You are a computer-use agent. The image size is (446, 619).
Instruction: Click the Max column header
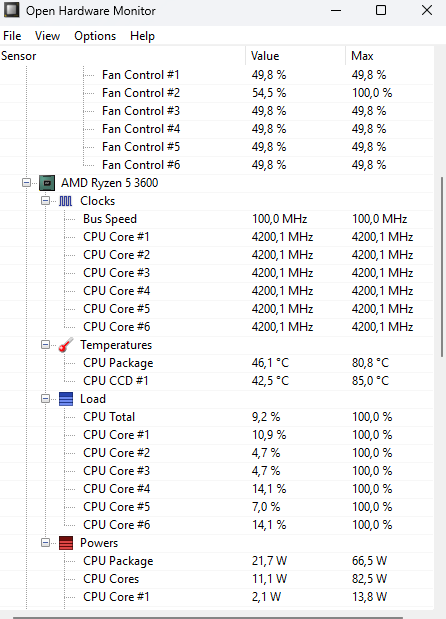pyautogui.click(x=390, y=56)
